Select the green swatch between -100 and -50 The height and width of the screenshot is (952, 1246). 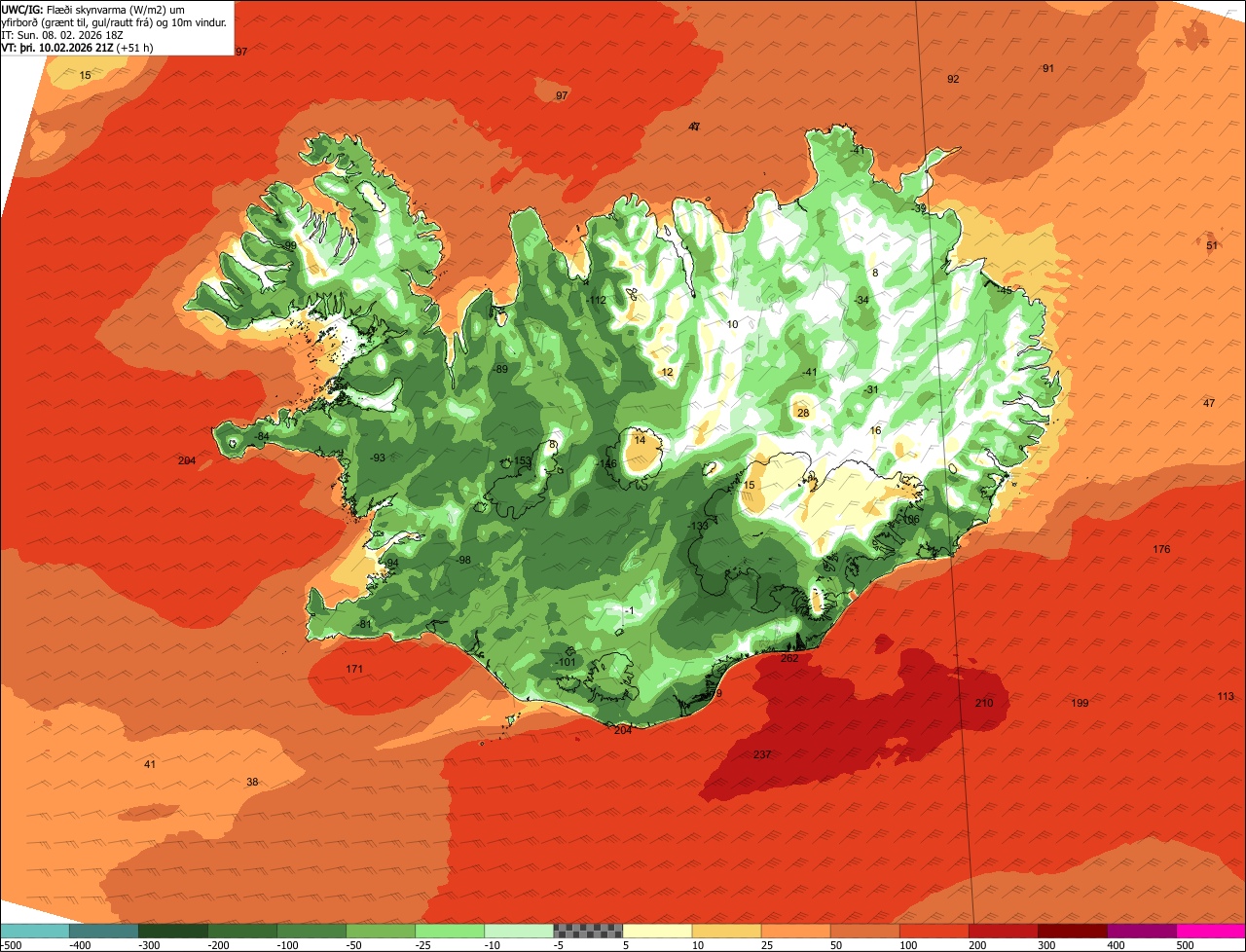pos(311,931)
